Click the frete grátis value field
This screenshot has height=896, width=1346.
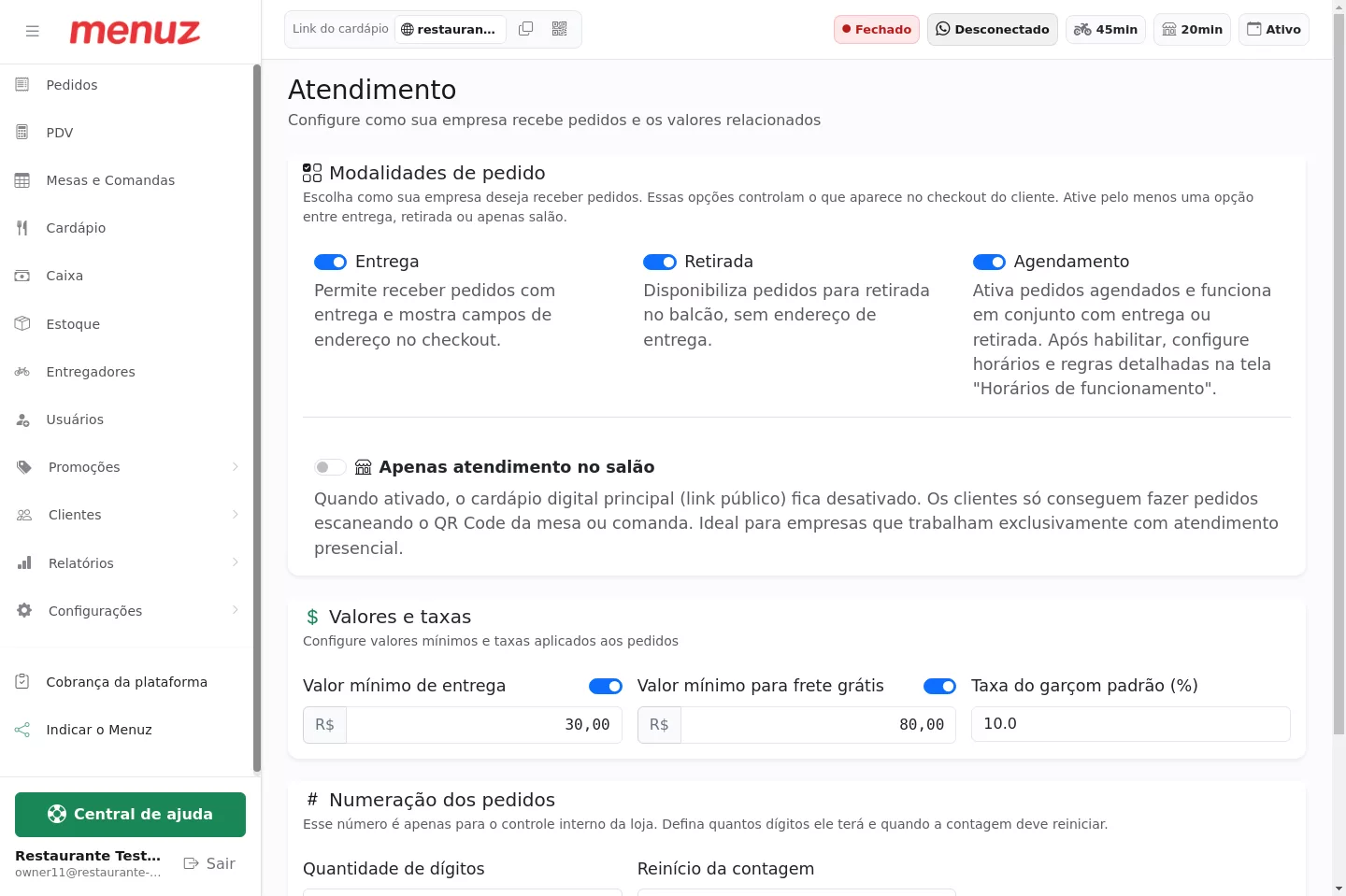point(819,725)
